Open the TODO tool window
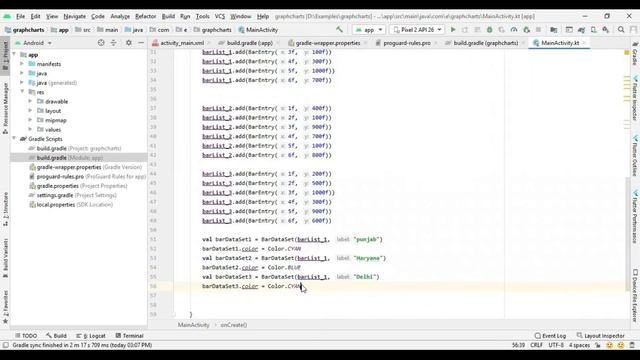Image resolution: width=640 pixels, height=360 pixels. (x=26, y=336)
